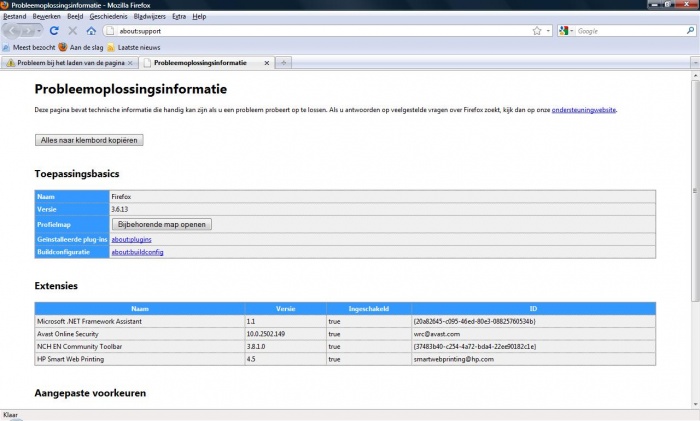Click 'Klaar' status bar text

point(10,415)
